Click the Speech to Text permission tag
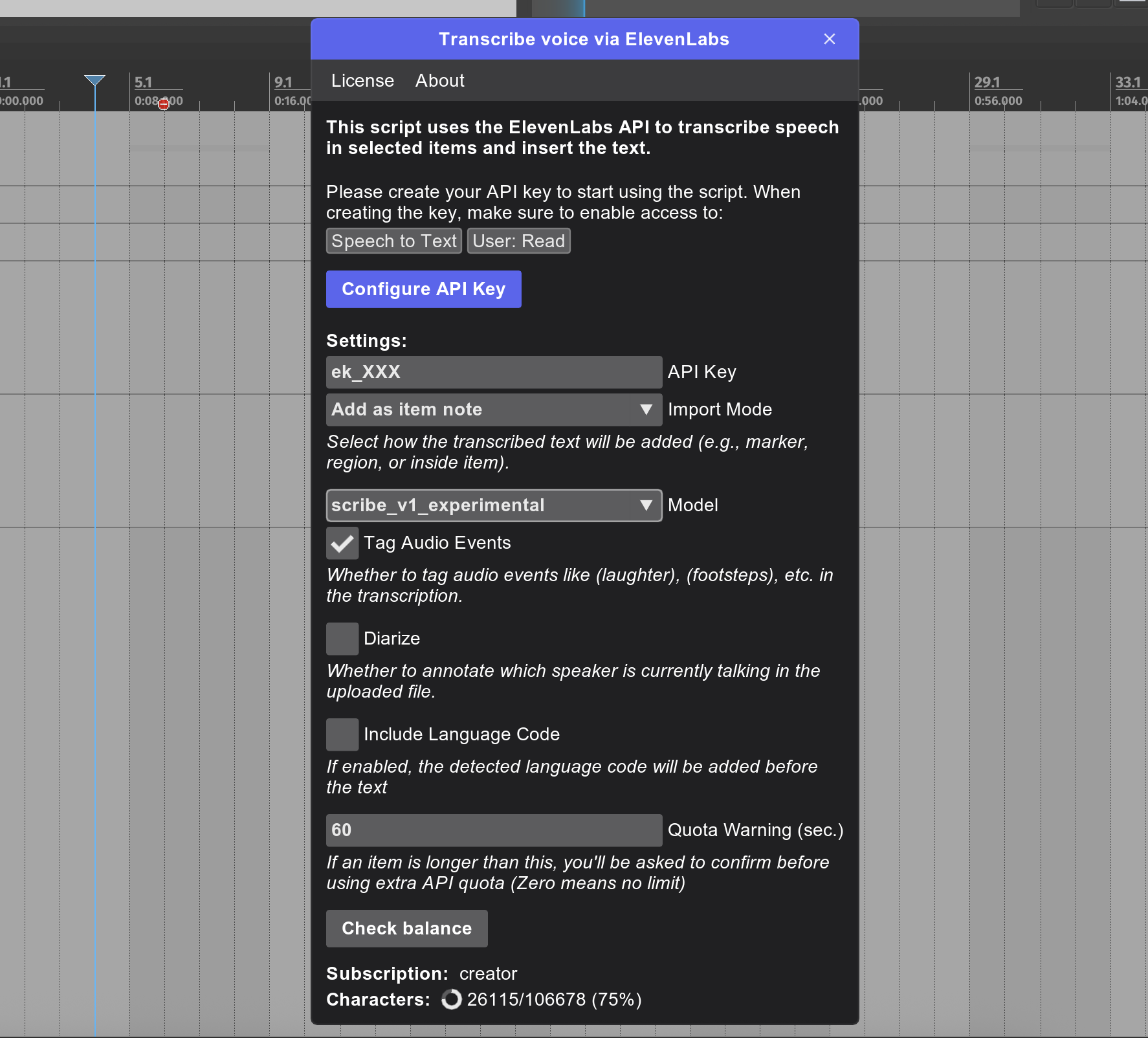Image resolution: width=1148 pixels, height=1038 pixels. [x=394, y=241]
